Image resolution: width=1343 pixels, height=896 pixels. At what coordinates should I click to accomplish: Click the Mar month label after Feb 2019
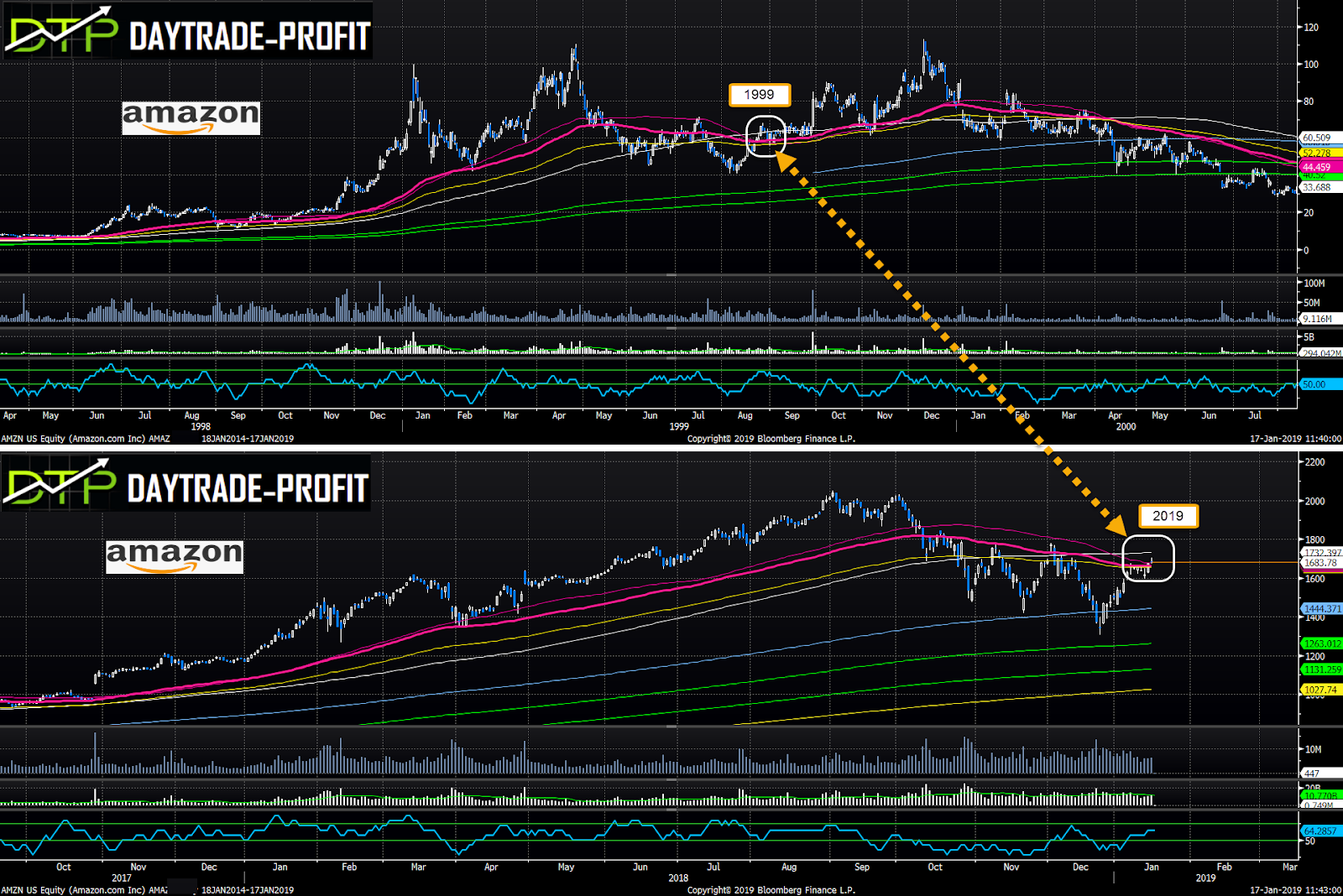[x=1290, y=867]
